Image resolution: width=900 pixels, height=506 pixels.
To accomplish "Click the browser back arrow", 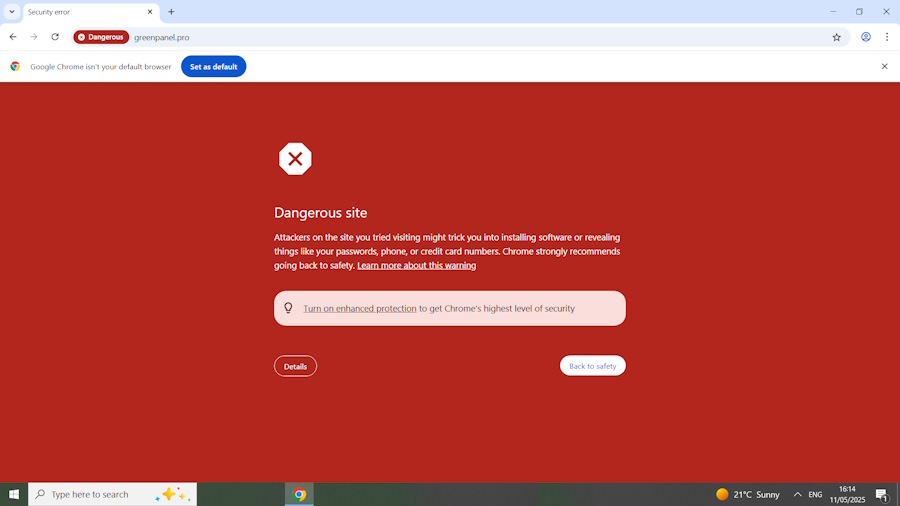I will pyautogui.click(x=13, y=37).
